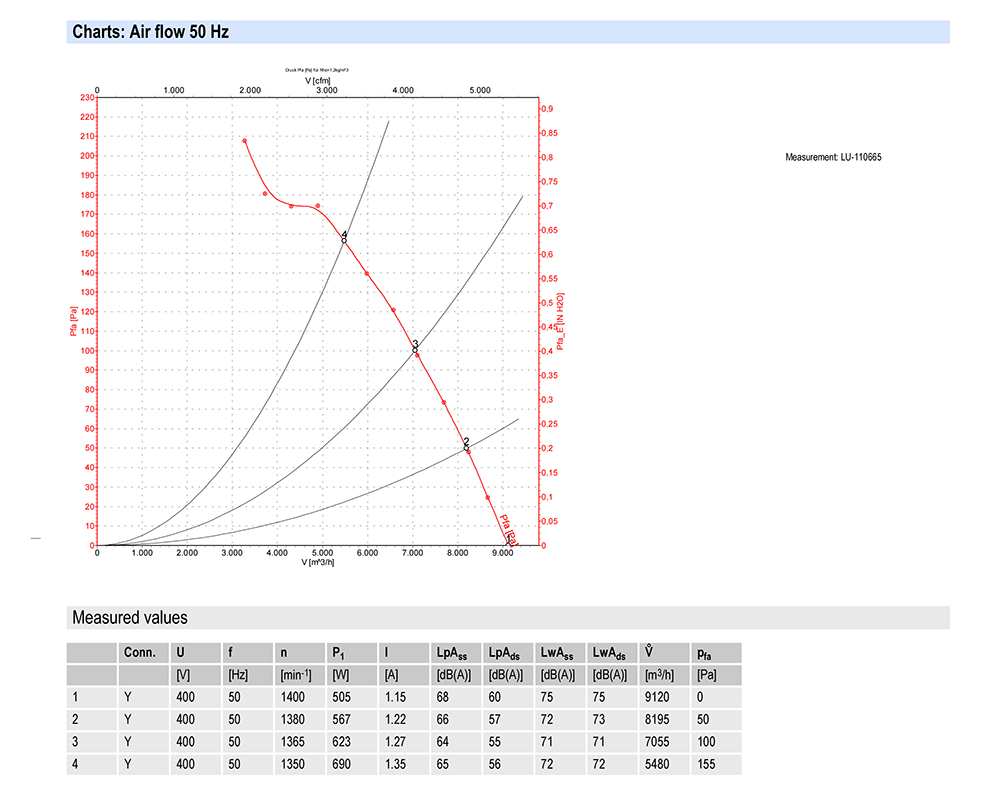Click the LpAss column header
Viewport: 1000px width, 790px height.
[x=454, y=652]
